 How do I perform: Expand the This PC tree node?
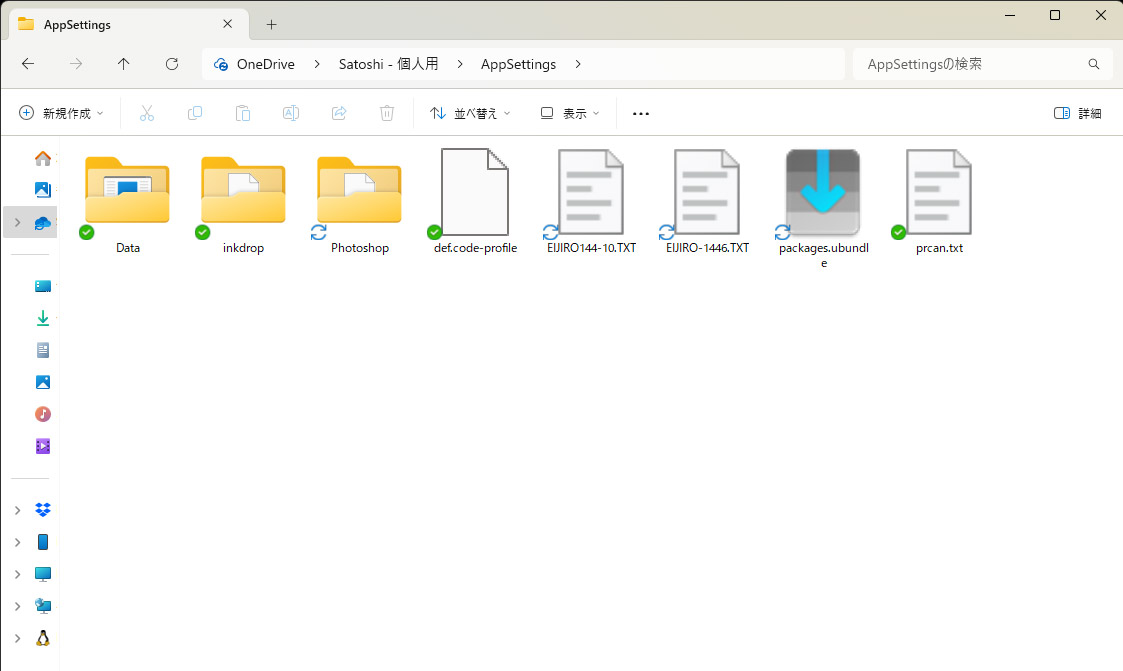18,574
